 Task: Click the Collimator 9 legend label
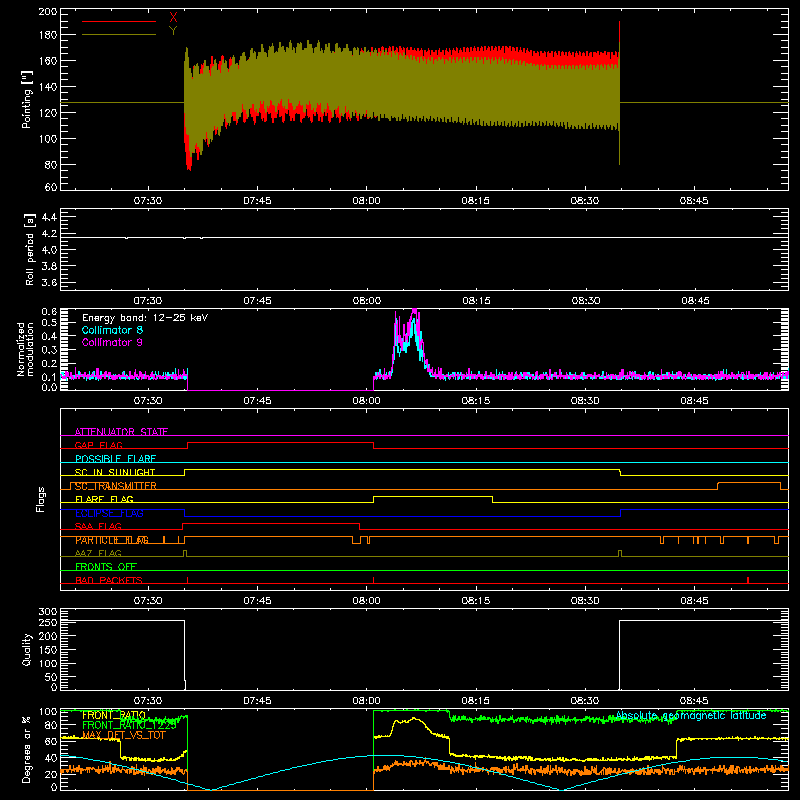[112, 342]
